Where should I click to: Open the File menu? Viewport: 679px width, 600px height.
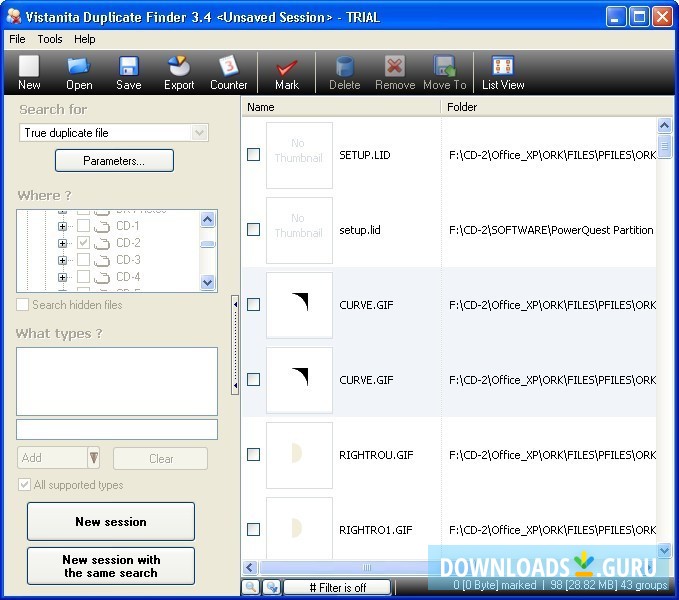[x=17, y=39]
